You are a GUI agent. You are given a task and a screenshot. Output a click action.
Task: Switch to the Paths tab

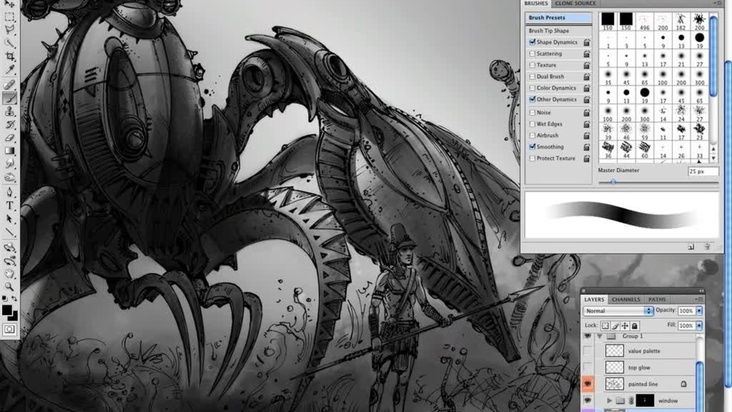pyautogui.click(x=657, y=300)
